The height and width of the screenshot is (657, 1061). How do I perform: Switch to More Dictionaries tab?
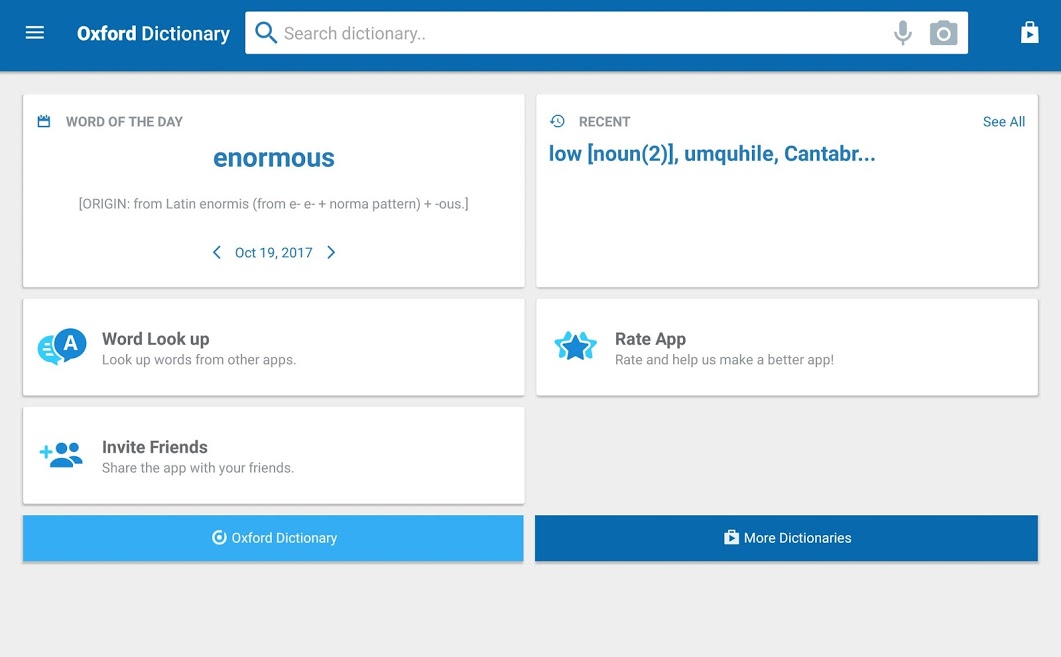point(786,538)
